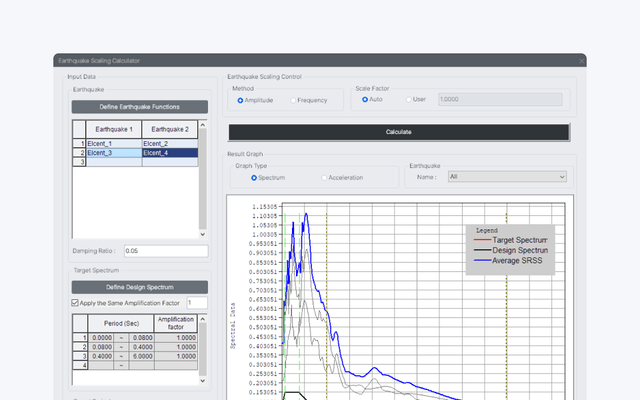This screenshot has width=640, height=400.
Task: Select Amplitude method radio button
Action: [240, 100]
